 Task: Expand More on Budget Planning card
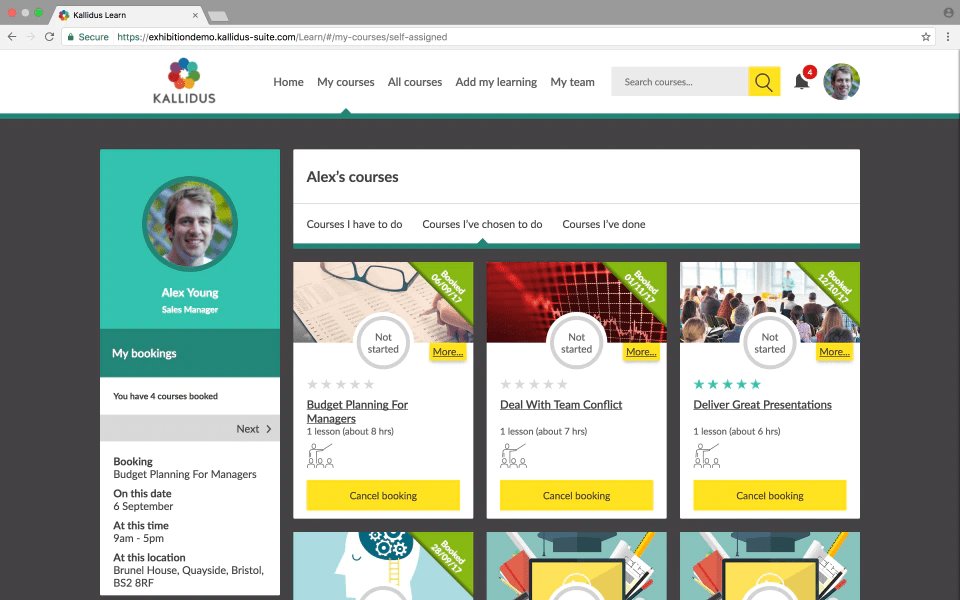[x=447, y=352]
